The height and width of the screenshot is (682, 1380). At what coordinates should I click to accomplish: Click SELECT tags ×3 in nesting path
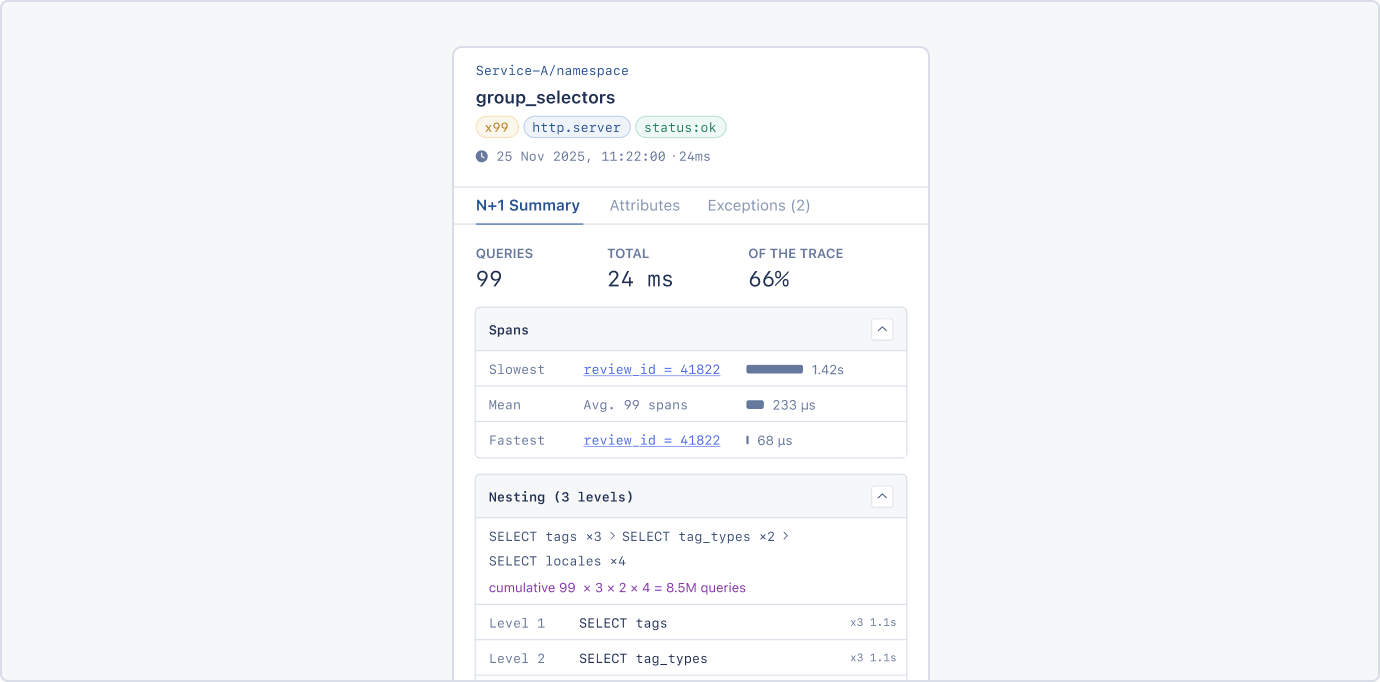pyautogui.click(x=545, y=537)
